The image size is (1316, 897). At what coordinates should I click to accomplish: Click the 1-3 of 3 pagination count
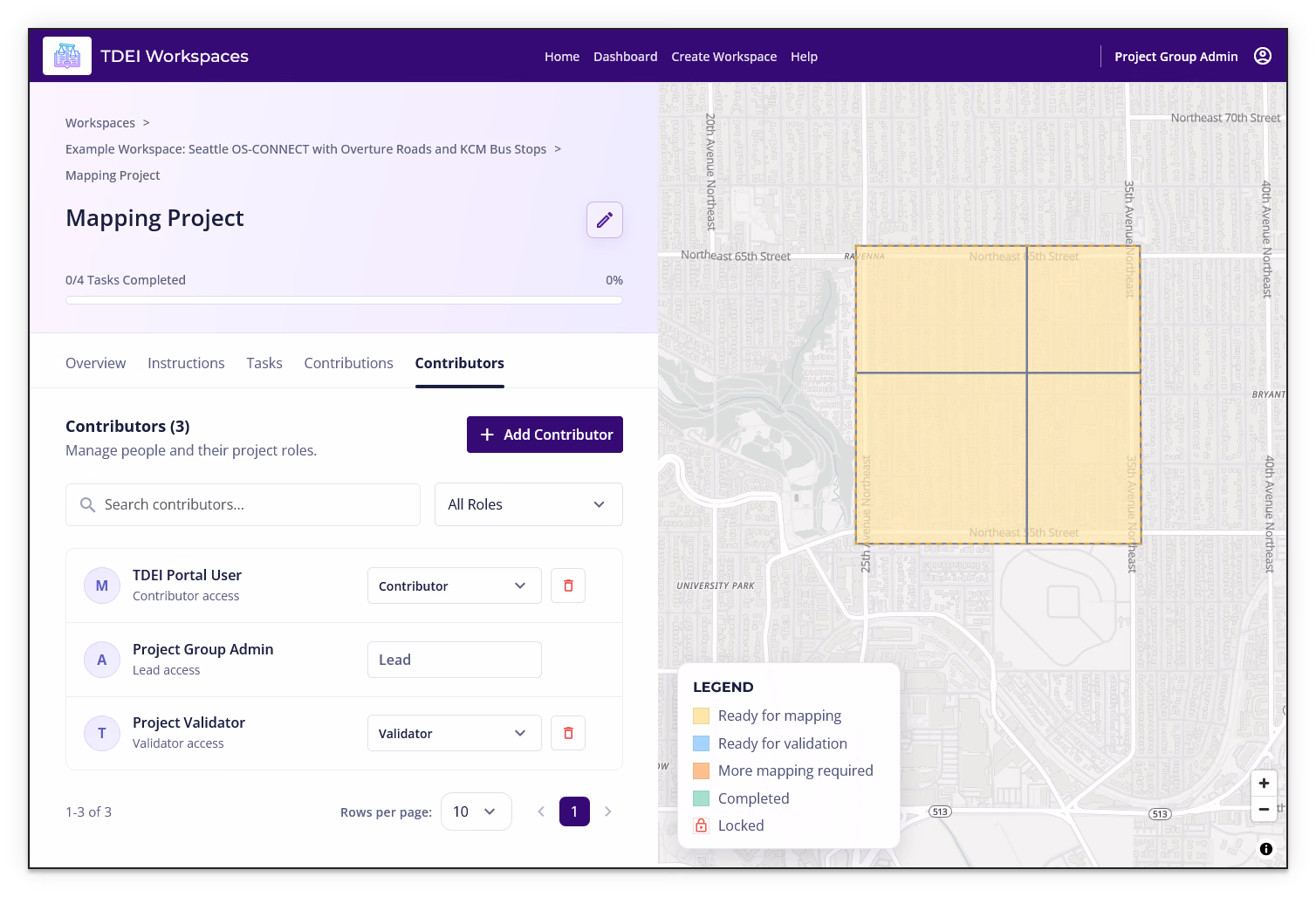pyautogui.click(x=89, y=812)
